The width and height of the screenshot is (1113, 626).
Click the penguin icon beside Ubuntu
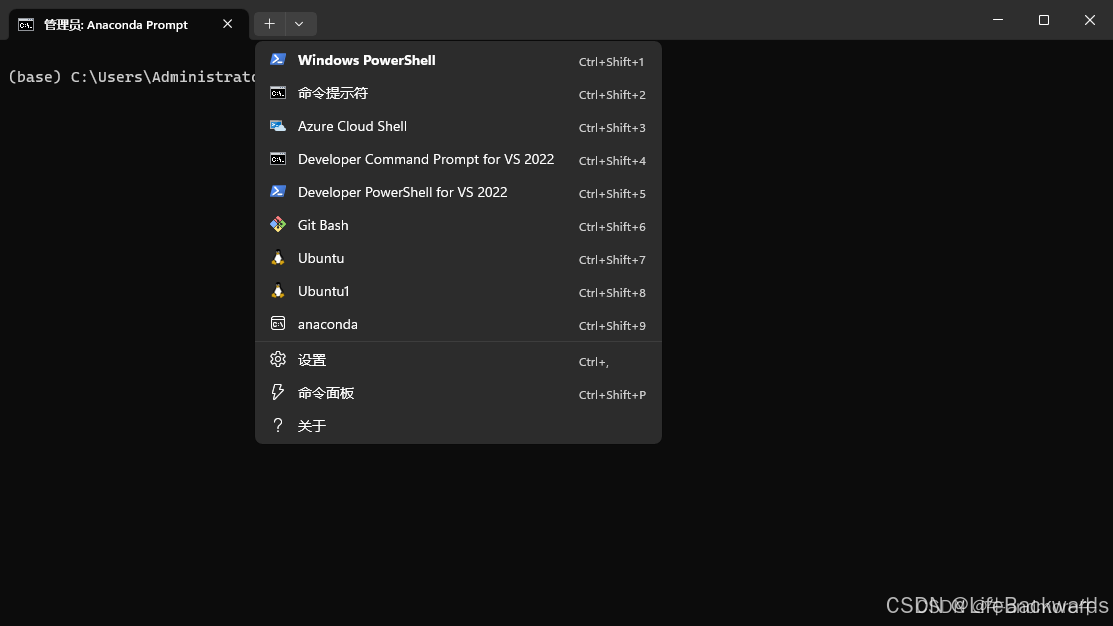click(278, 258)
